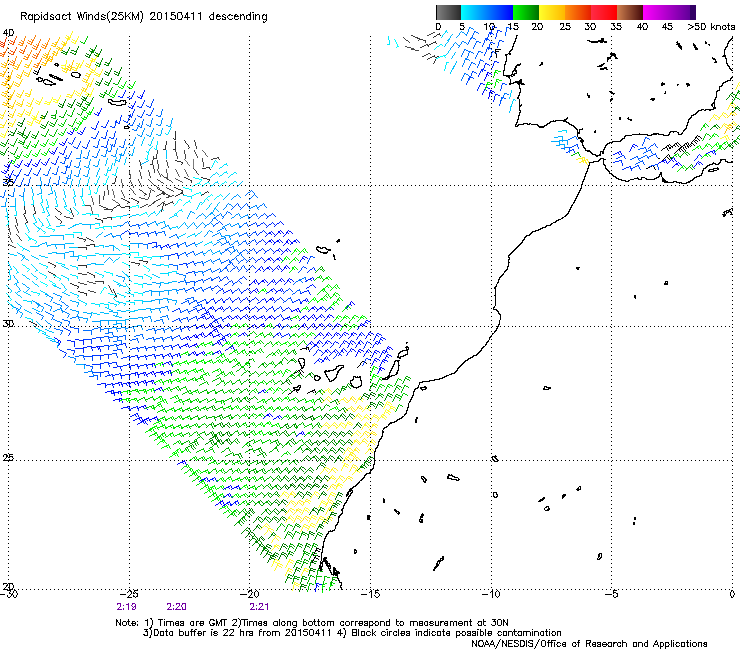Click the green 15-20 knots legend swatch
Image resolution: width=740 pixels, height=650 pixels.
click(526, 12)
